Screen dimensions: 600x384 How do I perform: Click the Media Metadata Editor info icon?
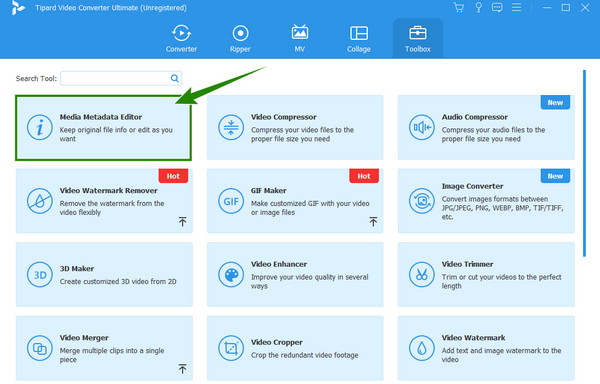pos(40,127)
